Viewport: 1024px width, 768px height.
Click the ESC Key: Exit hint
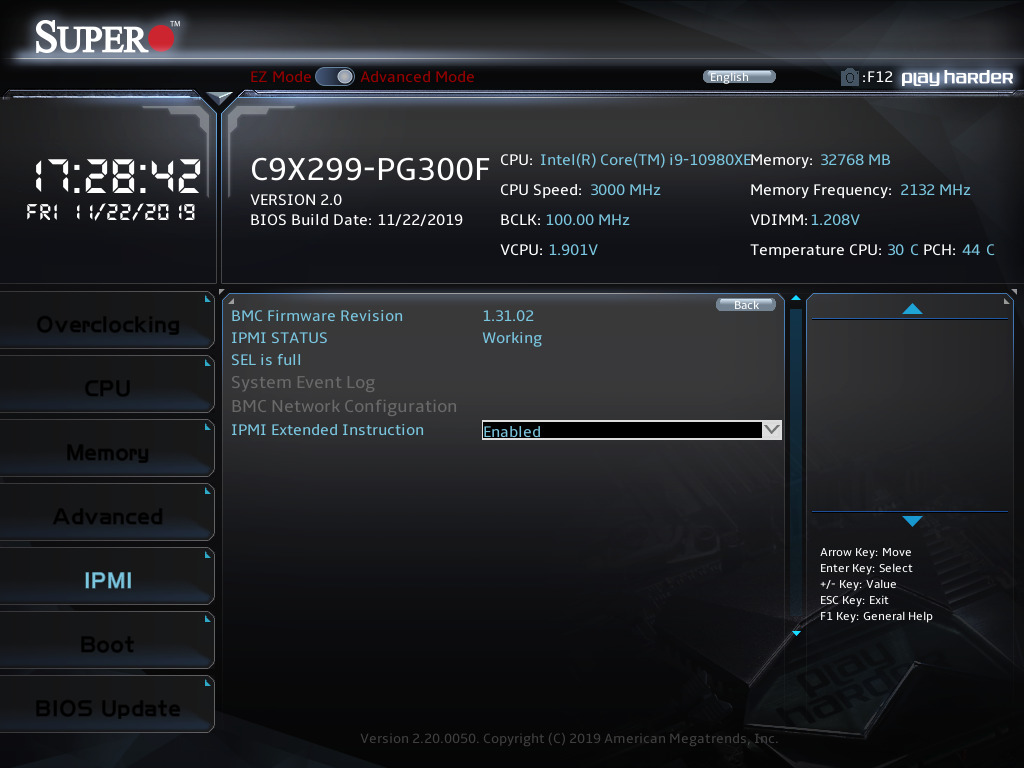[854, 600]
